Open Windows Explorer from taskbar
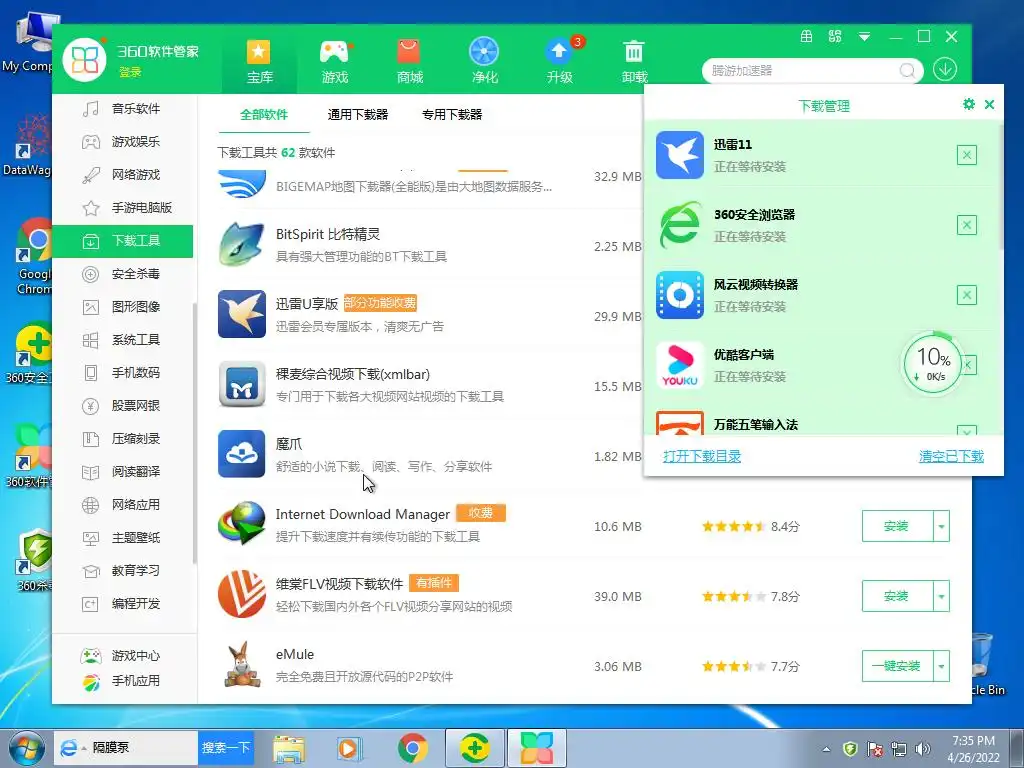 coord(289,748)
